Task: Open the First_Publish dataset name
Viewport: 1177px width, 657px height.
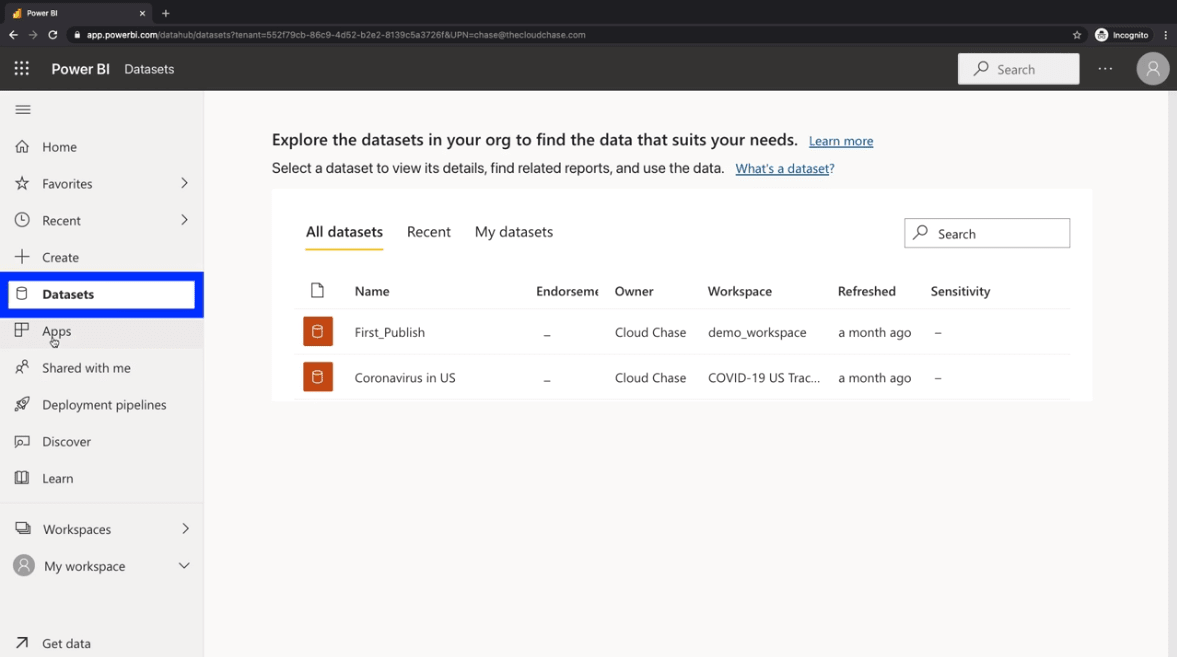Action: point(390,332)
